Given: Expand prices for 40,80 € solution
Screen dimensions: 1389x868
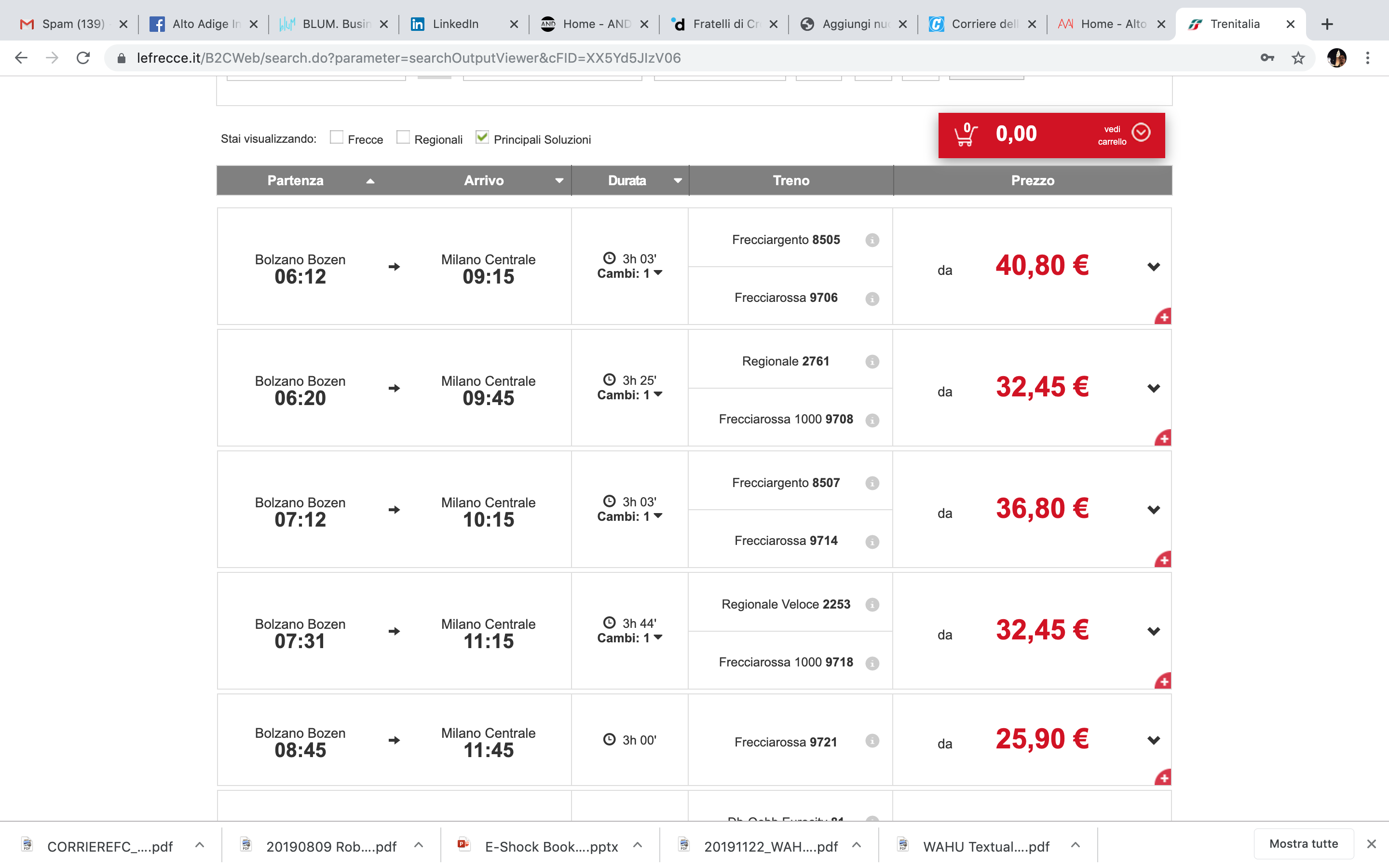Looking at the screenshot, I should click(1154, 267).
